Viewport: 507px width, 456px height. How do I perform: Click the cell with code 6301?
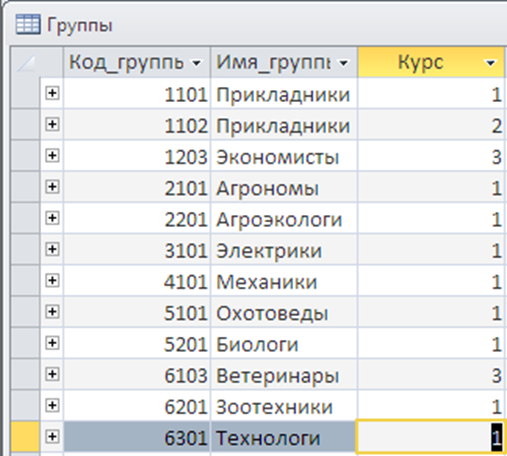click(x=137, y=437)
